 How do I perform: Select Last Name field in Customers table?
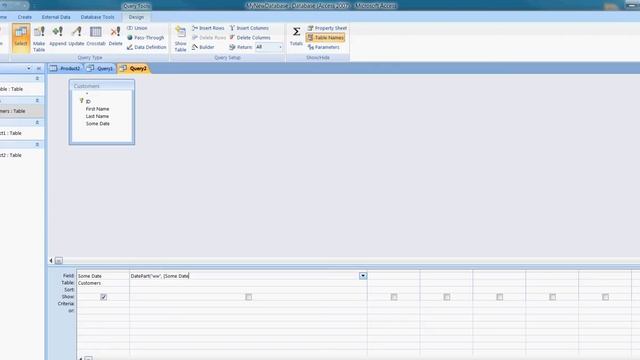[97, 116]
